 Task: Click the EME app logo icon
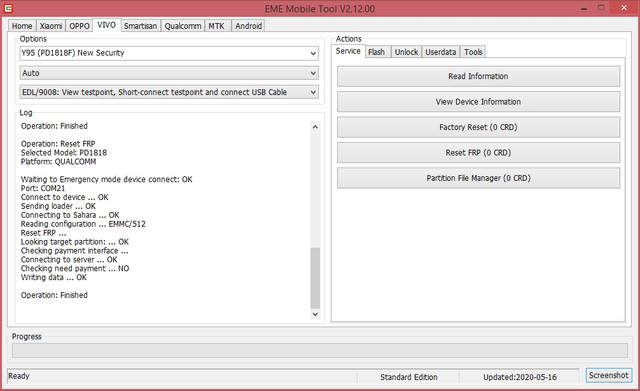coord(8,8)
